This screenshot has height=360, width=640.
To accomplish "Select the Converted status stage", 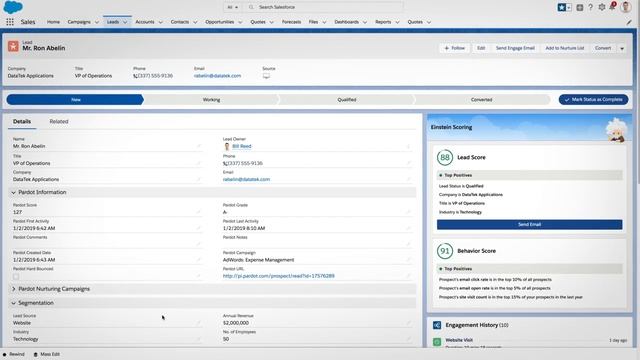I will pos(481,100).
